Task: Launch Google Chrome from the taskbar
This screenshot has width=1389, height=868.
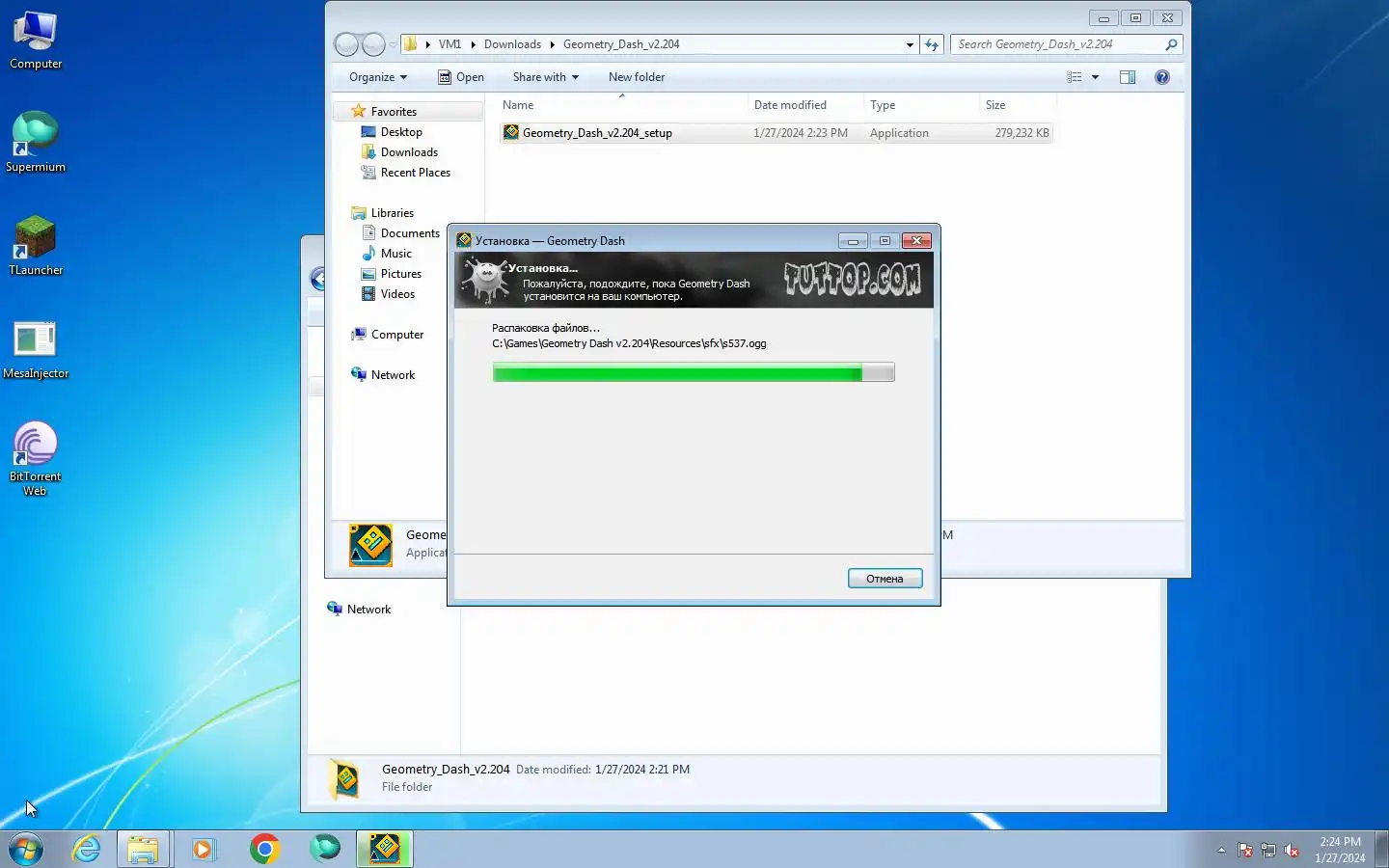Action: 264,849
